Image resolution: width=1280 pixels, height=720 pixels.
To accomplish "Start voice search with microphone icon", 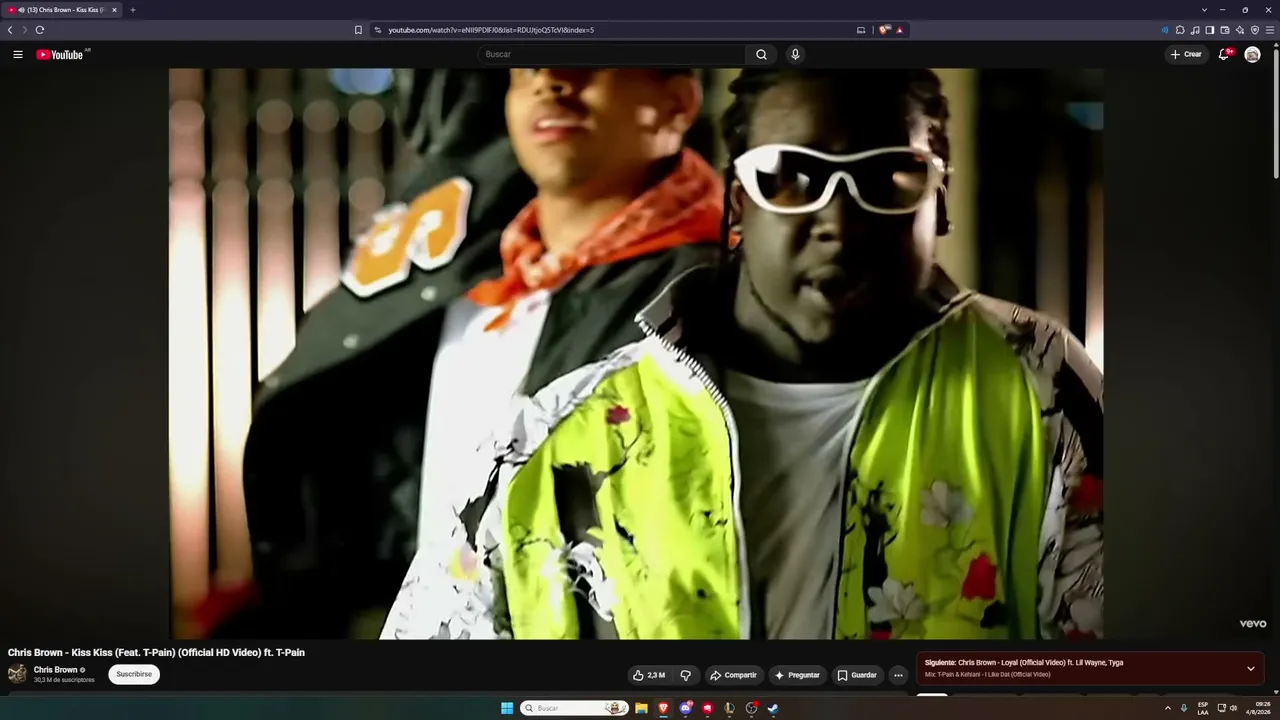I will click(795, 54).
